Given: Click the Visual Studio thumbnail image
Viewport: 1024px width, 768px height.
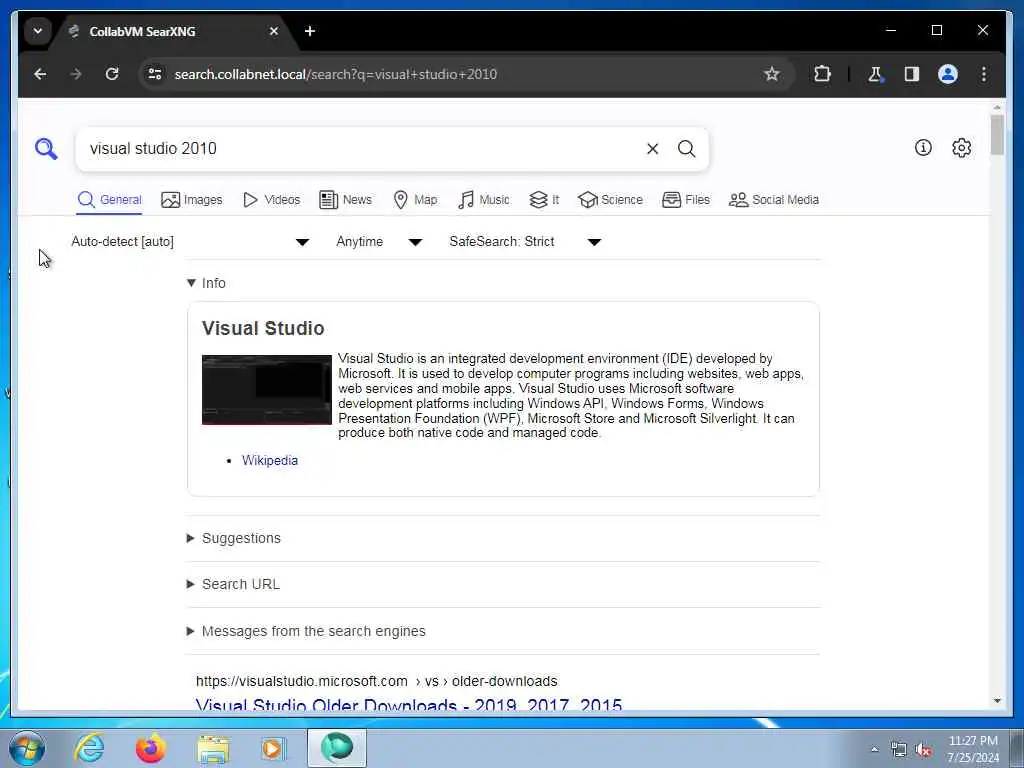Looking at the screenshot, I should (x=266, y=390).
